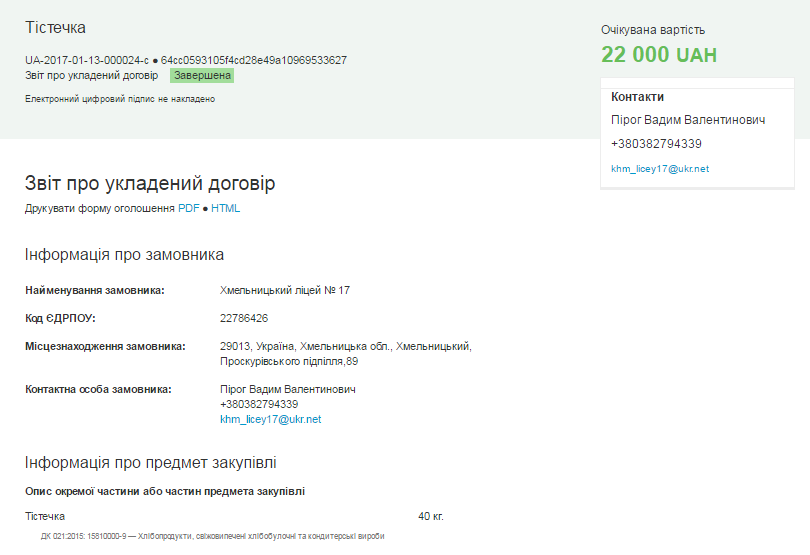Select ЄДРПОУ code 22786426
Image resolution: width=810 pixels, height=555 pixels.
tap(244, 318)
